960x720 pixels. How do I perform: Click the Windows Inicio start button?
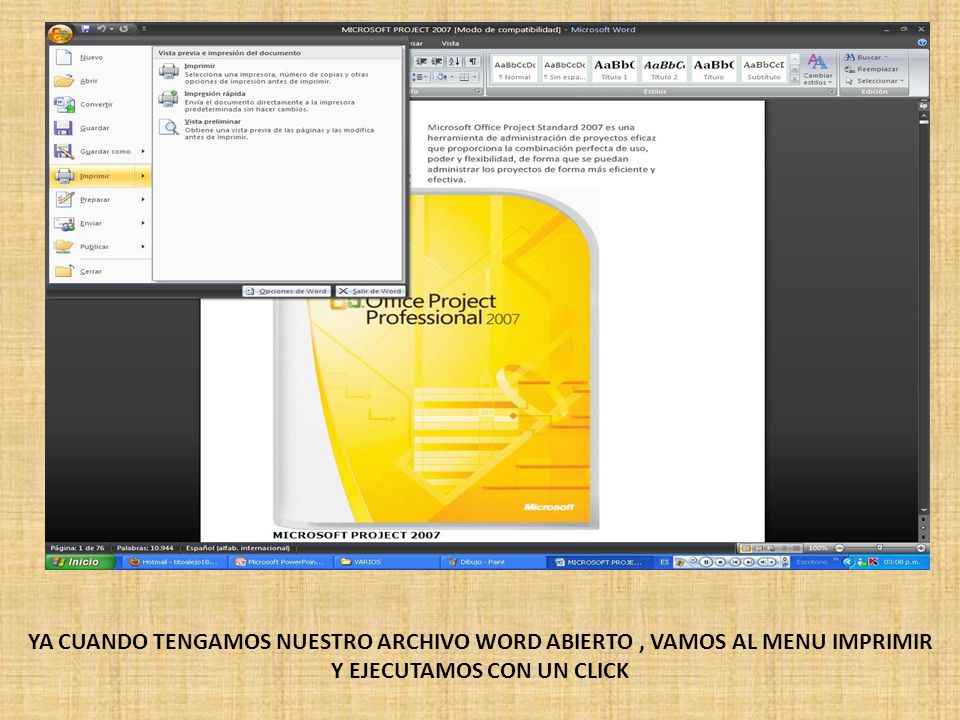pyautogui.click(x=80, y=562)
